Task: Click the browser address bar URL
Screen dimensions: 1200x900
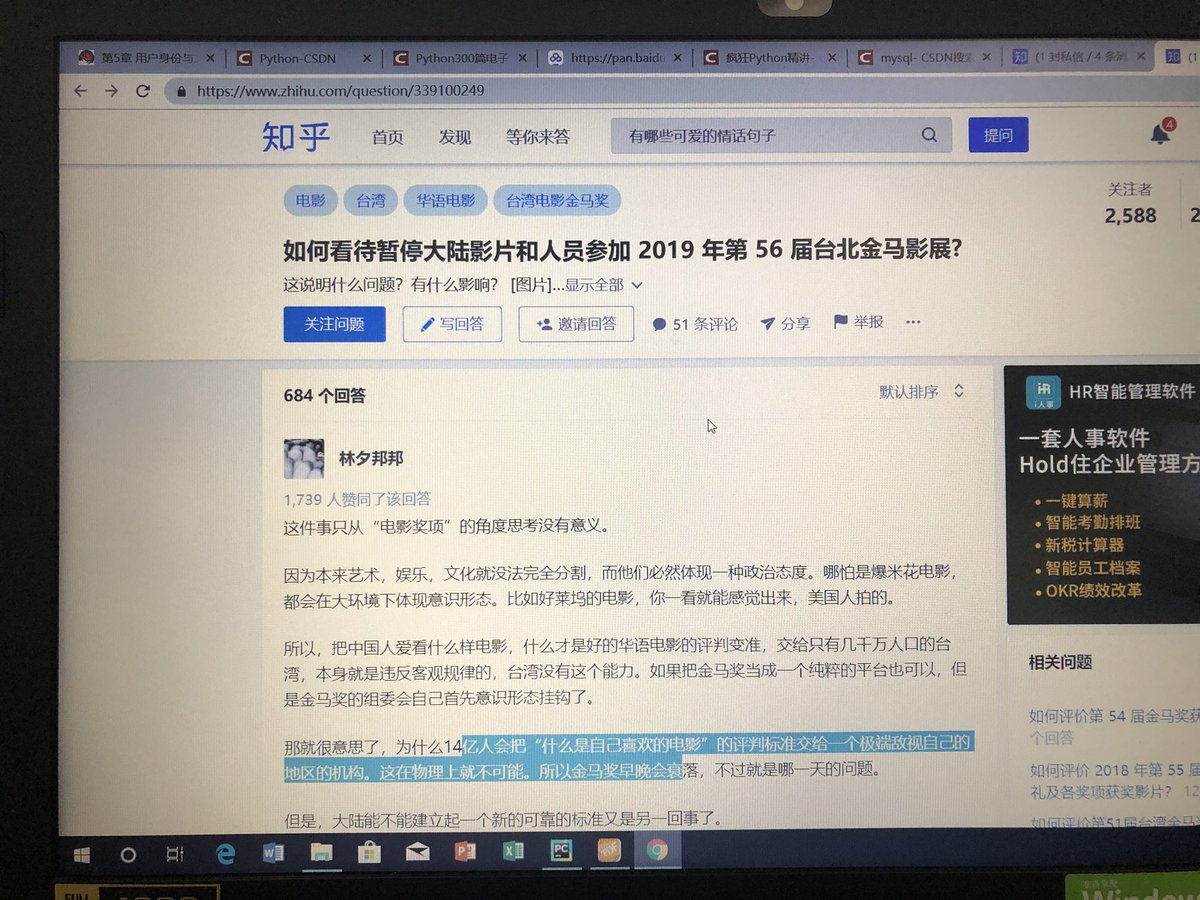Action: click(341, 90)
